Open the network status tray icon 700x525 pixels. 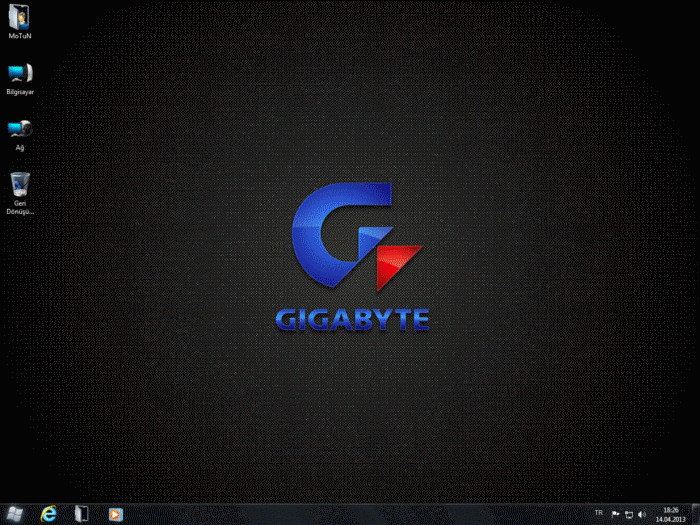pos(629,515)
